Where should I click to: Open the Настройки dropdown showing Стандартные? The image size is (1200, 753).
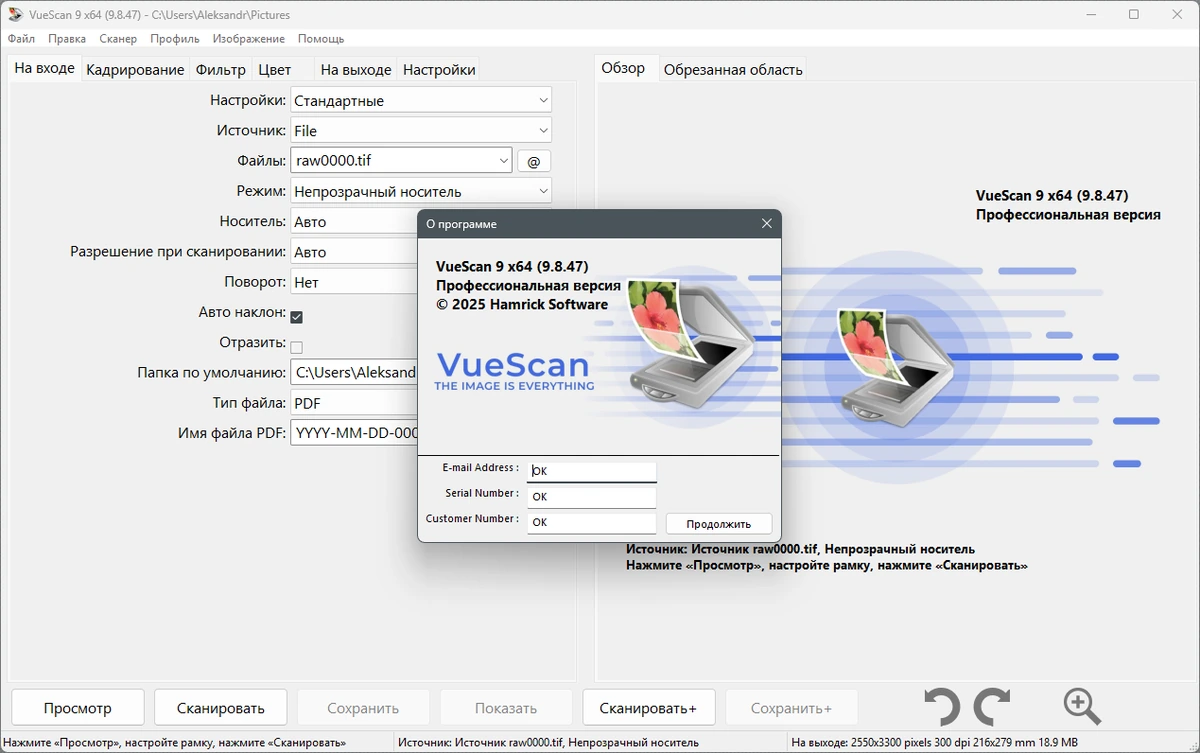(x=421, y=100)
